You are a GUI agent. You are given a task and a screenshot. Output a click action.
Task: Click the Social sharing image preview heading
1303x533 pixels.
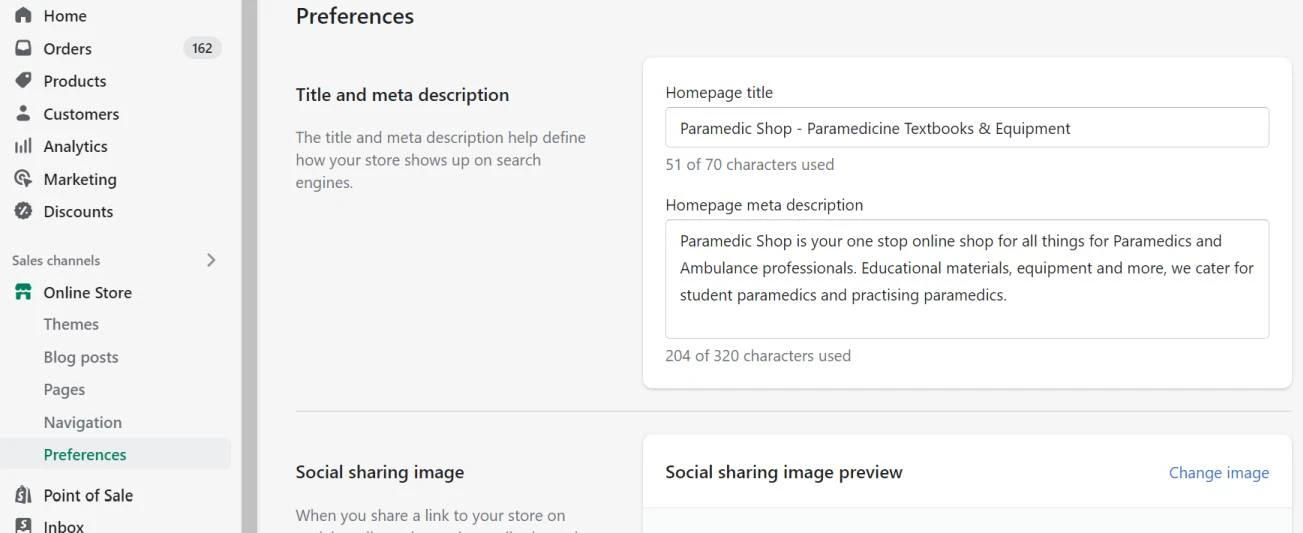(x=784, y=472)
